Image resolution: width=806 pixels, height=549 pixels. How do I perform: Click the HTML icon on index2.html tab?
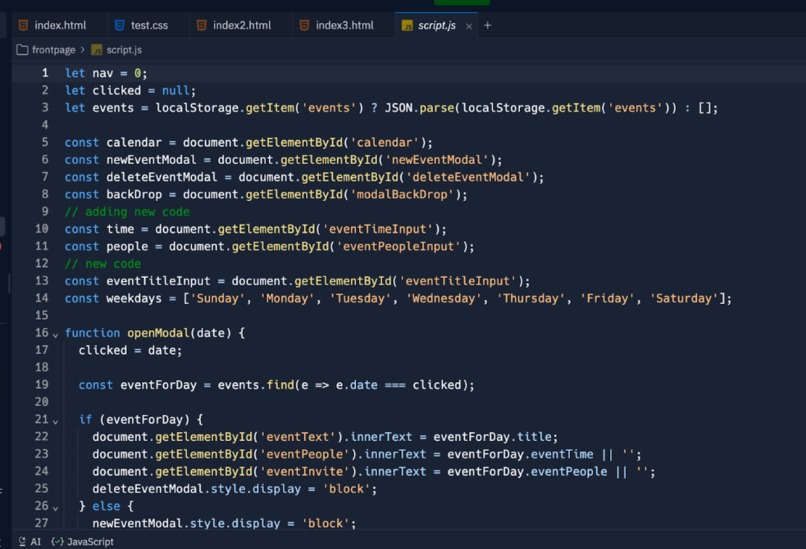[x=202, y=25]
